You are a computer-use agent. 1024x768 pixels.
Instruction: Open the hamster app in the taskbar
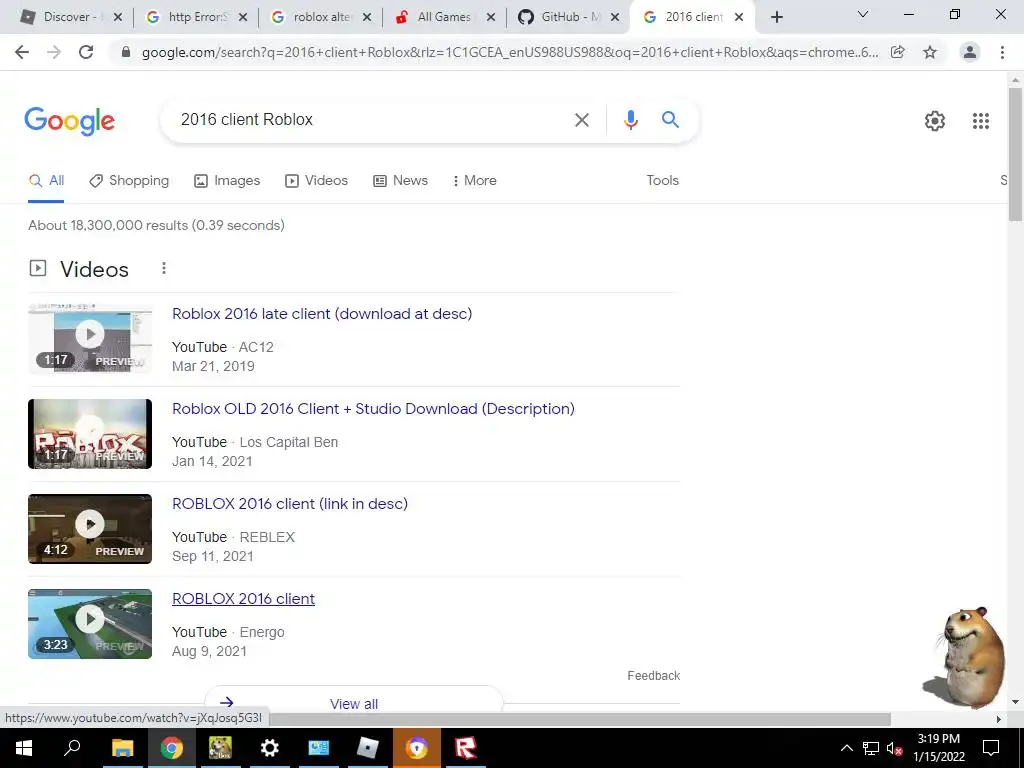tap(220, 748)
